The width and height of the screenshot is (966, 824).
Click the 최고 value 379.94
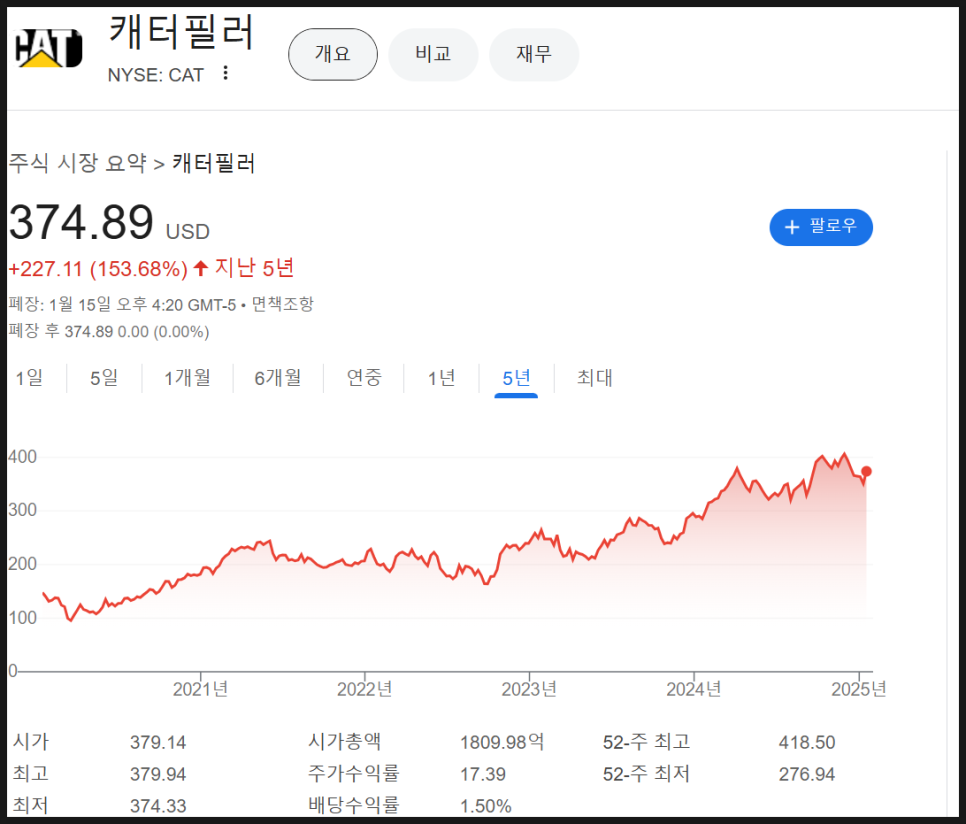pyautogui.click(x=158, y=774)
